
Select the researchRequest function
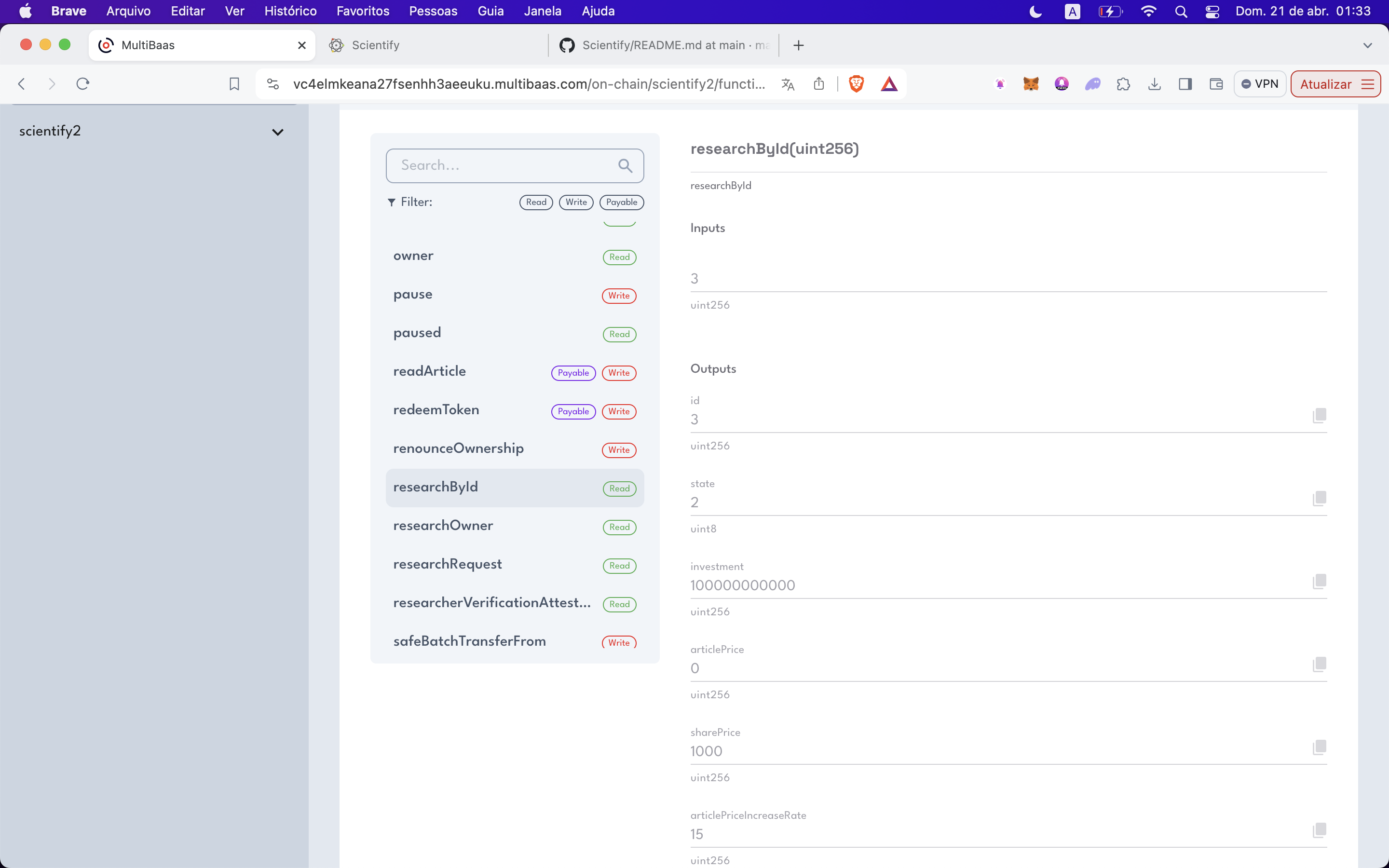515,565
